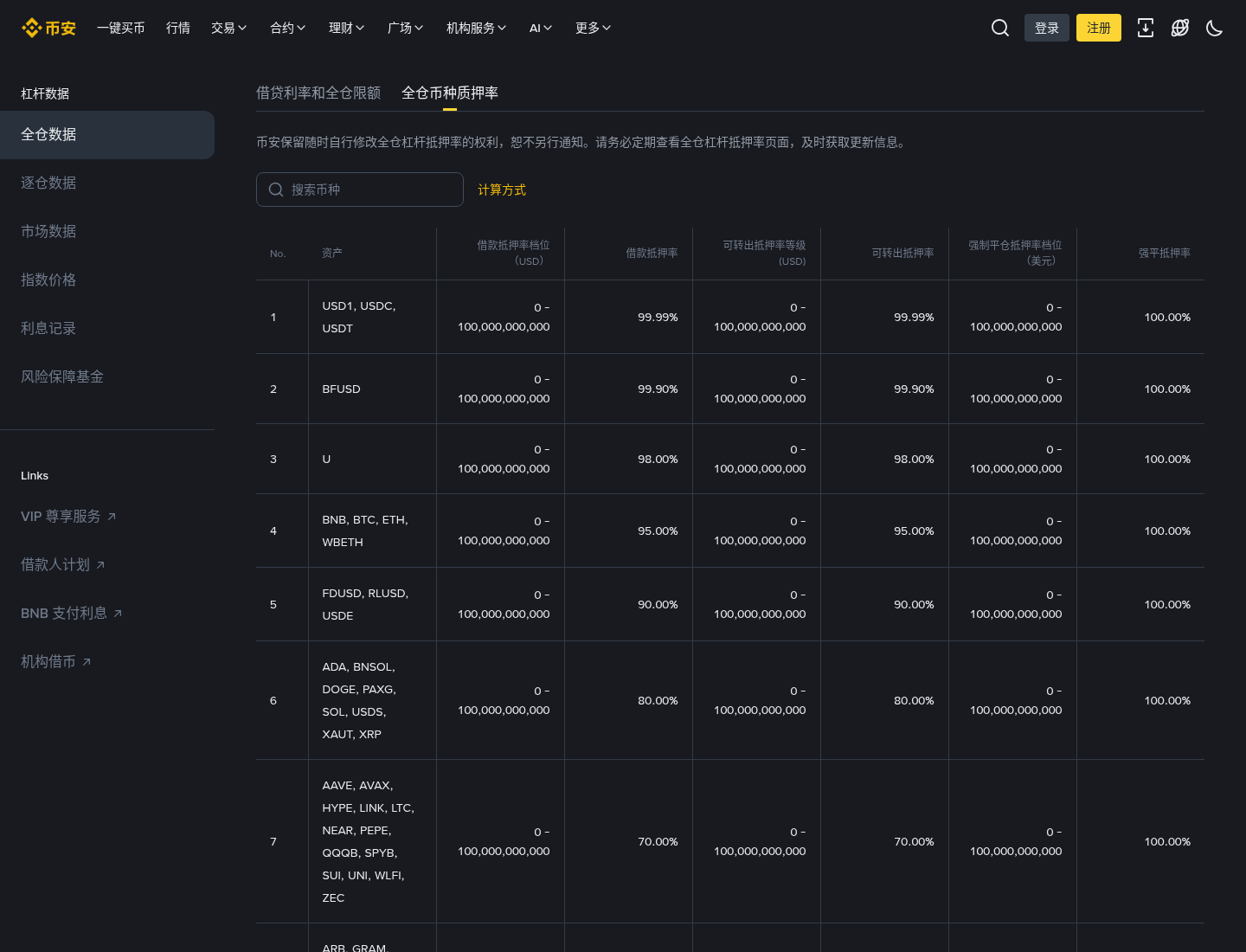Click the external arrow next to 机构借币
Image resolution: width=1246 pixels, height=952 pixels.
click(87, 662)
